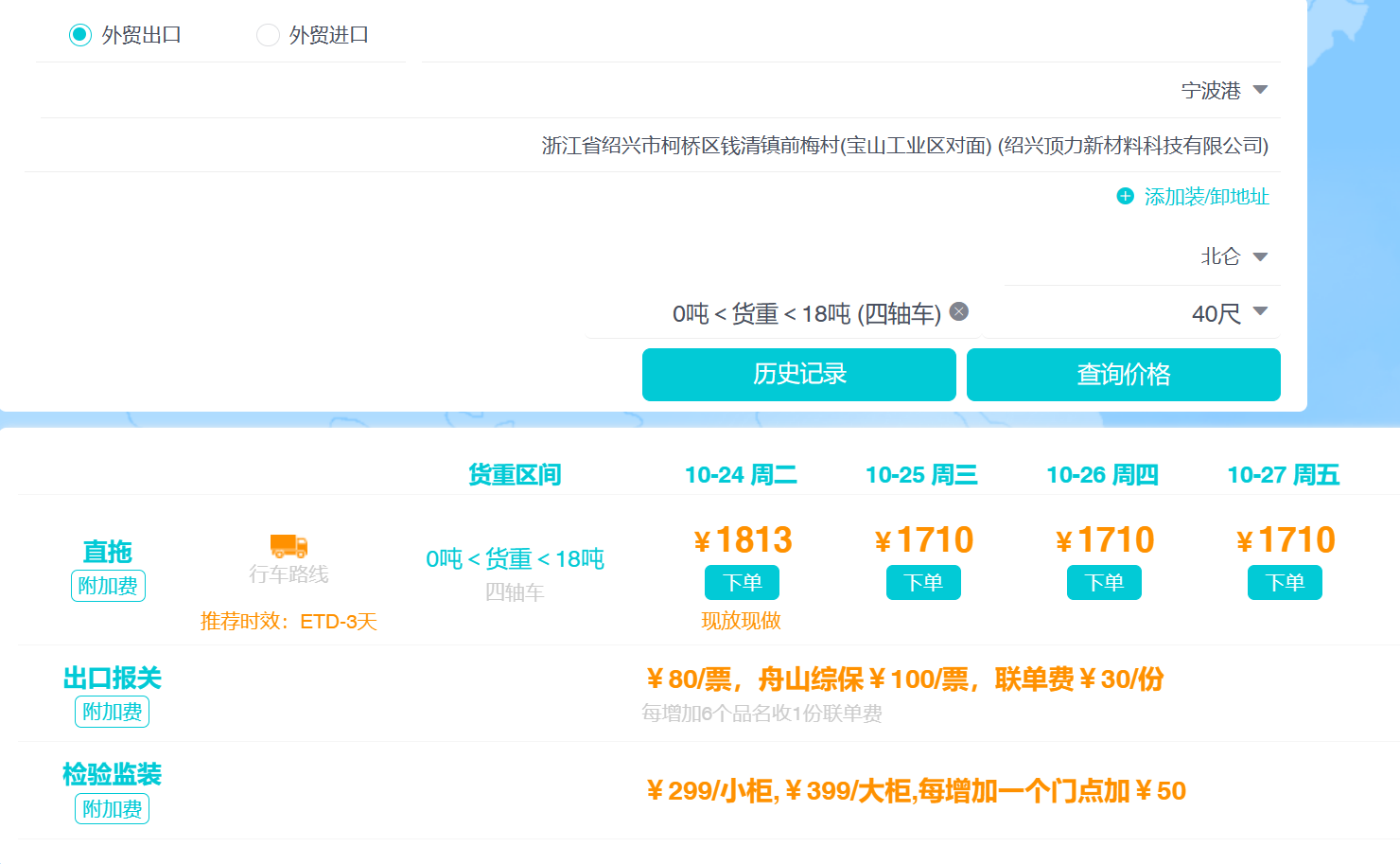Click the ¥1813 price
Image resolution: width=1400 pixels, height=864 pixels.
[743, 540]
